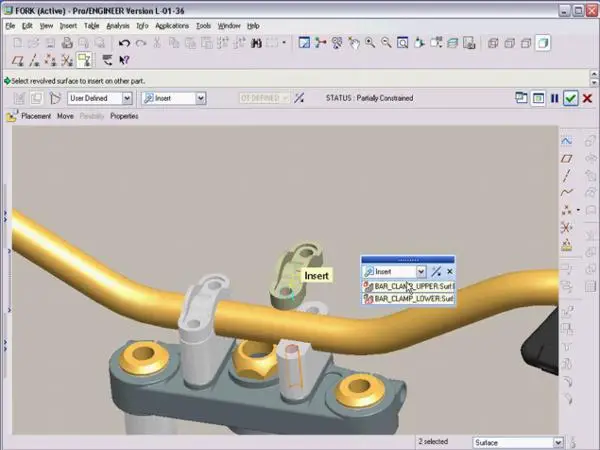This screenshot has height=450, width=600.
Task: Open the User Defined constraint set dropdown
Action: click(127, 98)
